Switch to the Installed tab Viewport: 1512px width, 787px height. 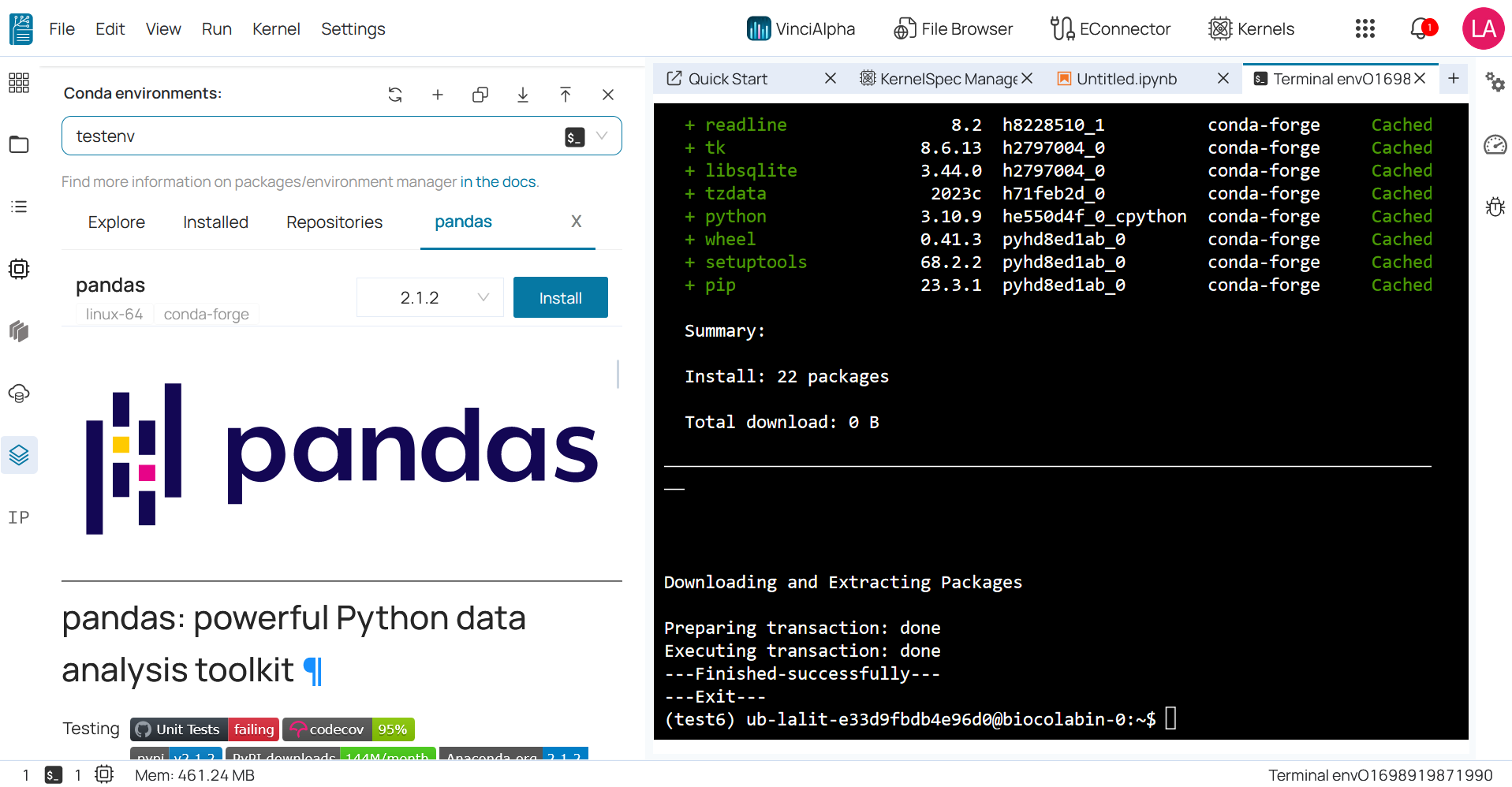coord(215,222)
